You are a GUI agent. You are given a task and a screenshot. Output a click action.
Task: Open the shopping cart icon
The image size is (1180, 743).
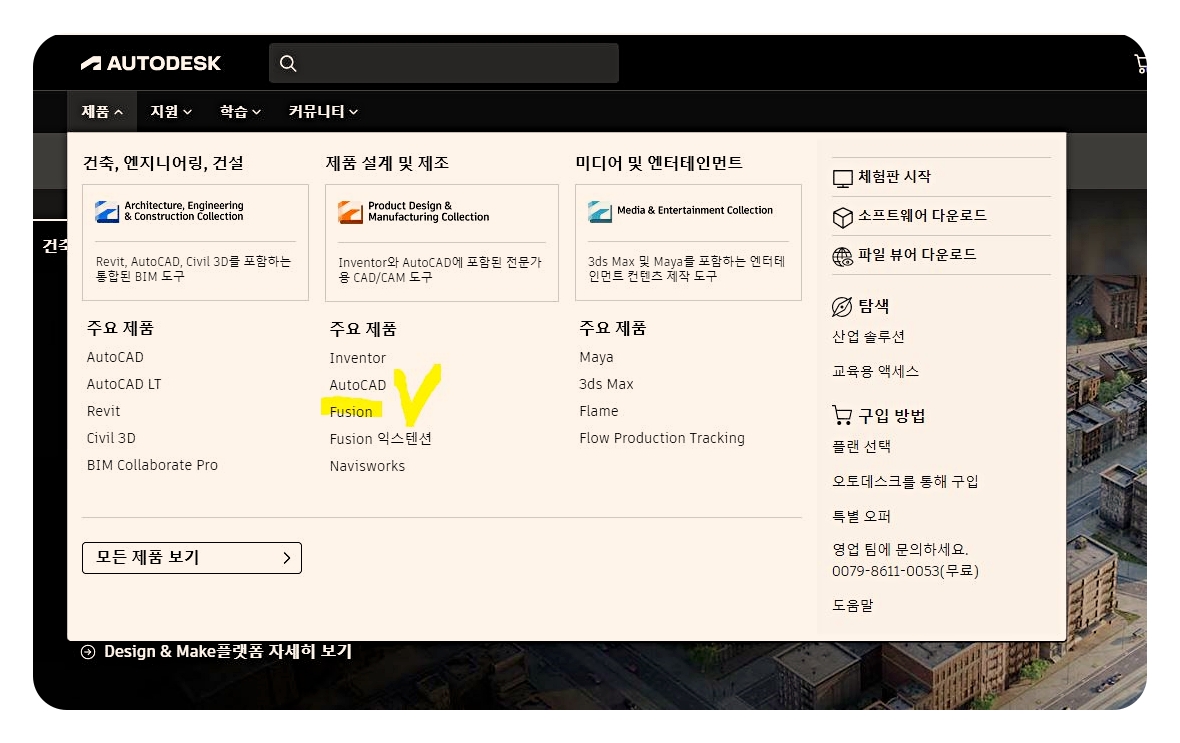(x=1140, y=64)
